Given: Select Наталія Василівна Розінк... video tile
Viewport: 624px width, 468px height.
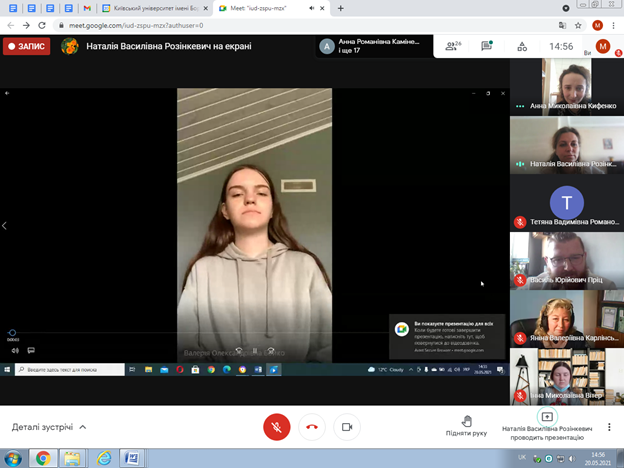Looking at the screenshot, I should 567,145.
